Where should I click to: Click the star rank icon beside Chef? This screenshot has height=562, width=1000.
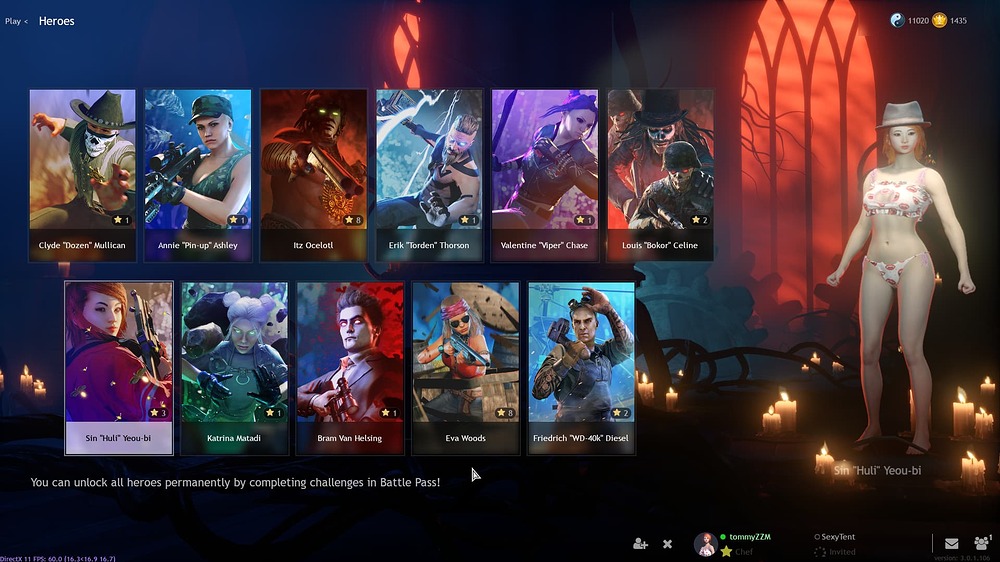click(x=726, y=552)
